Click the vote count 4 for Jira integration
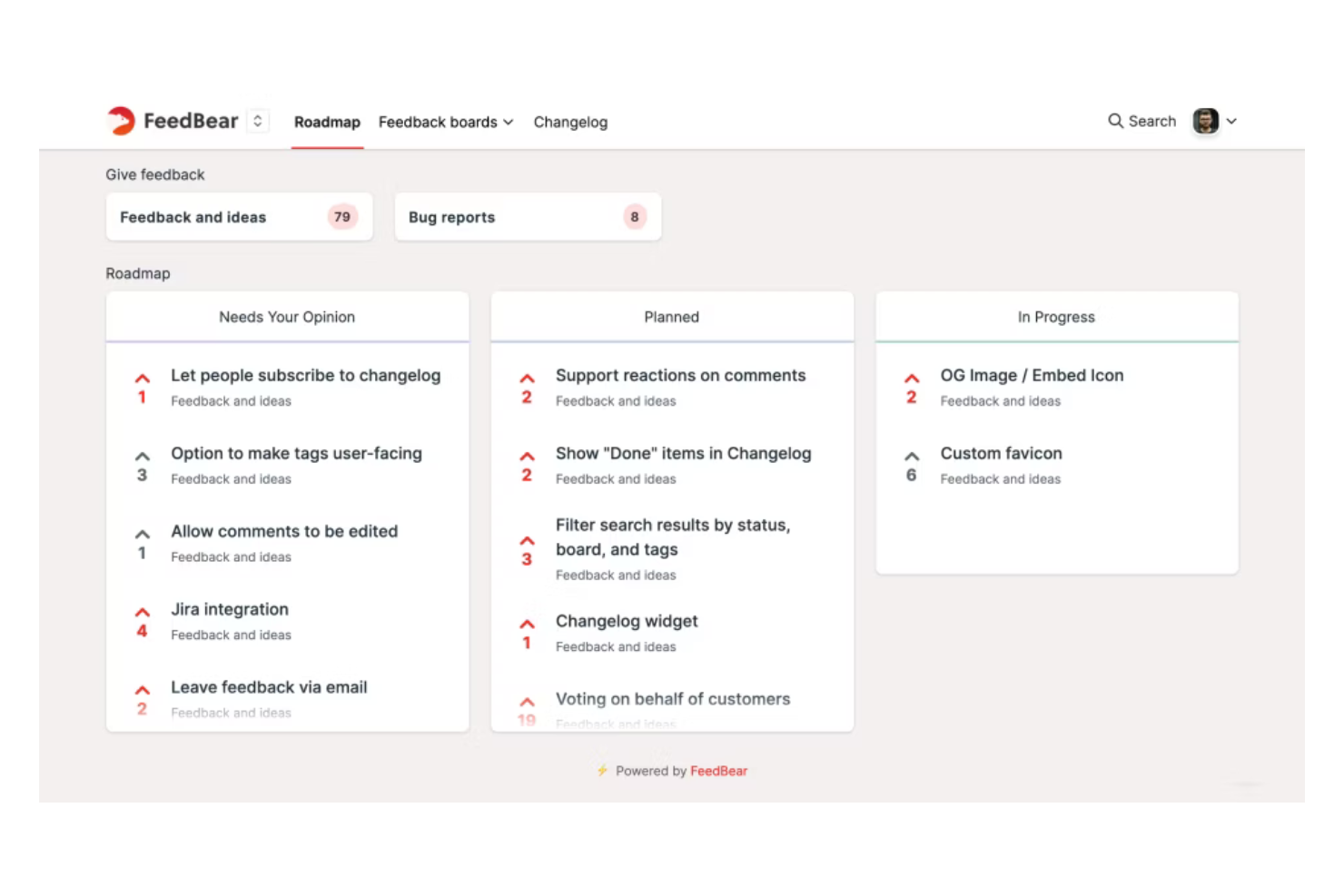Image resolution: width=1344 pixels, height=896 pixels. pyautogui.click(x=142, y=631)
